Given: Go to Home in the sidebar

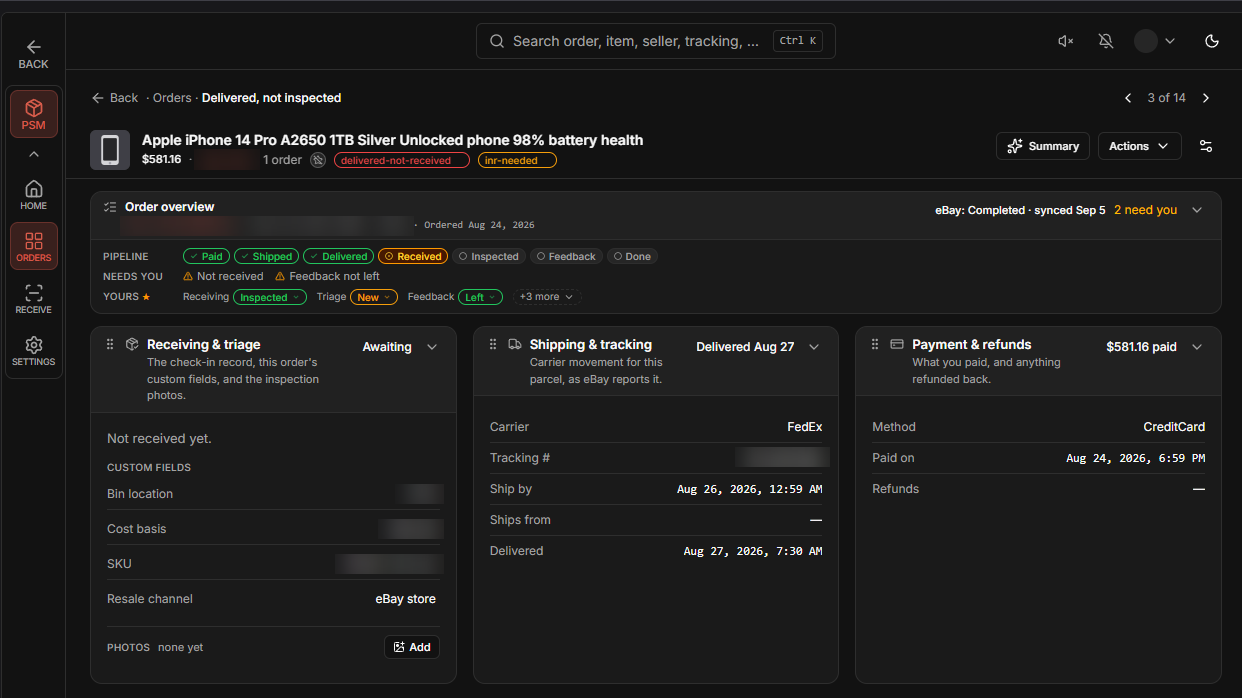Looking at the screenshot, I should [x=33, y=194].
